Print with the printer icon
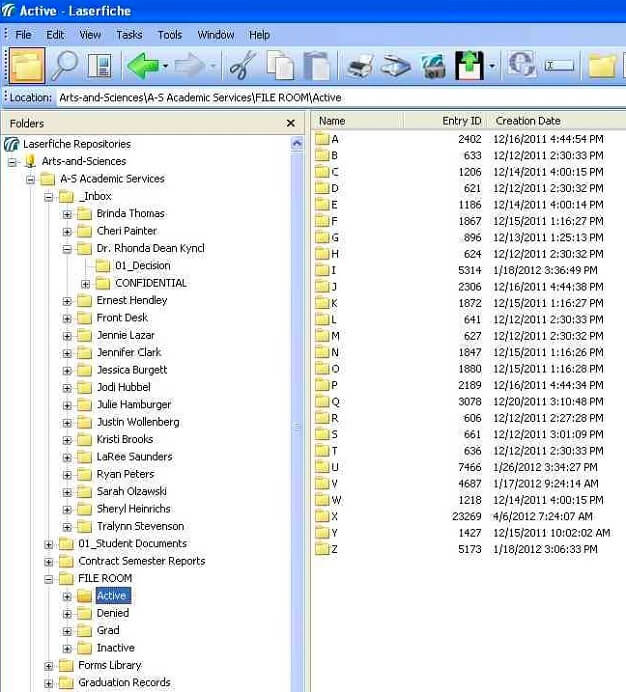 [360, 66]
